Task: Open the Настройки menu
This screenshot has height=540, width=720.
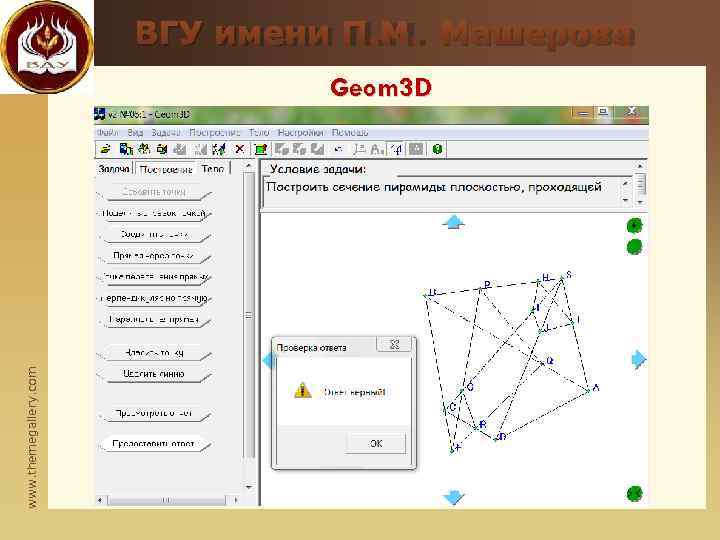Action: (x=300, y=133)
